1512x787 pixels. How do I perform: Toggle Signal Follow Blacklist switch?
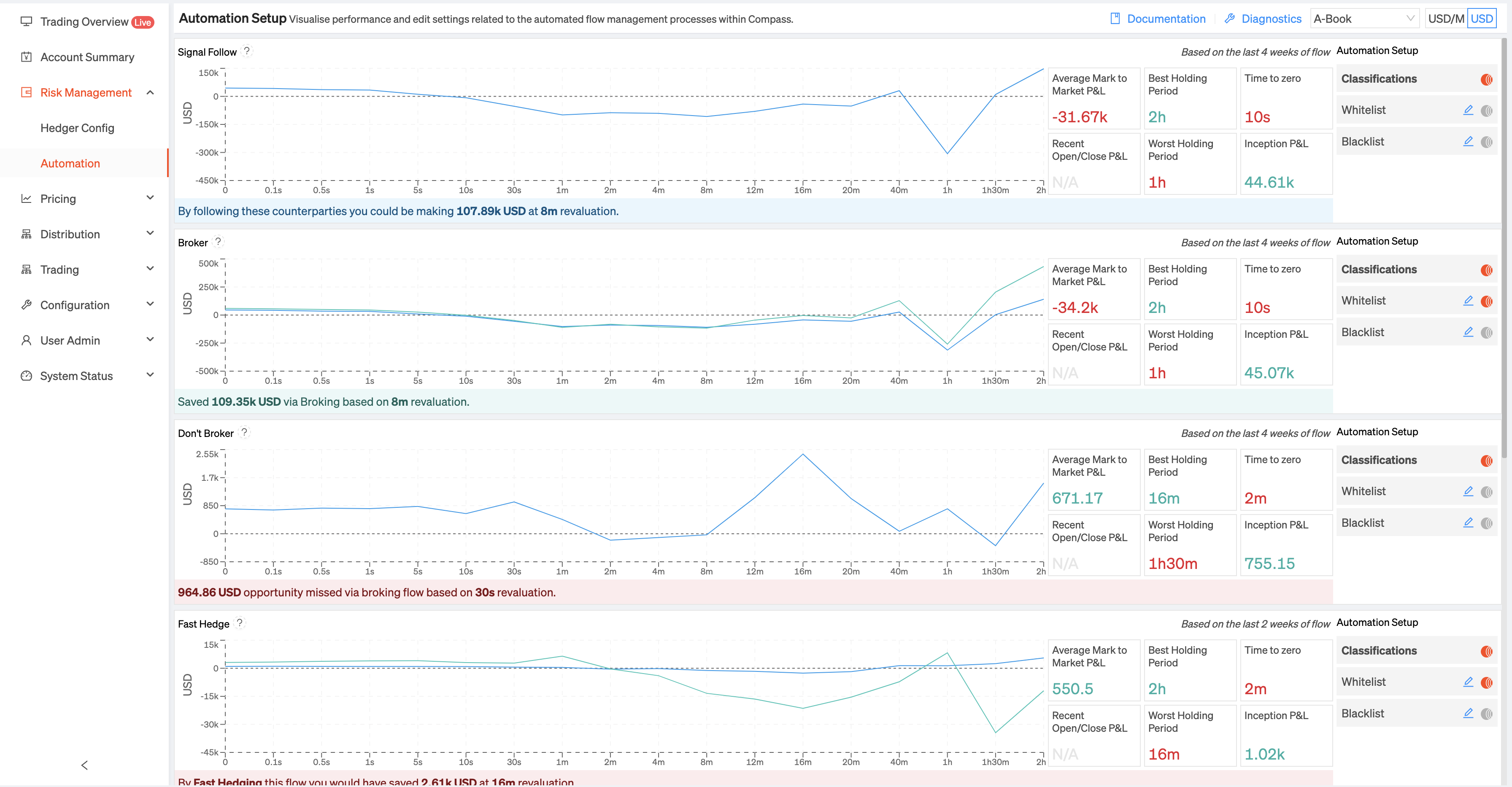point(1486,142)
